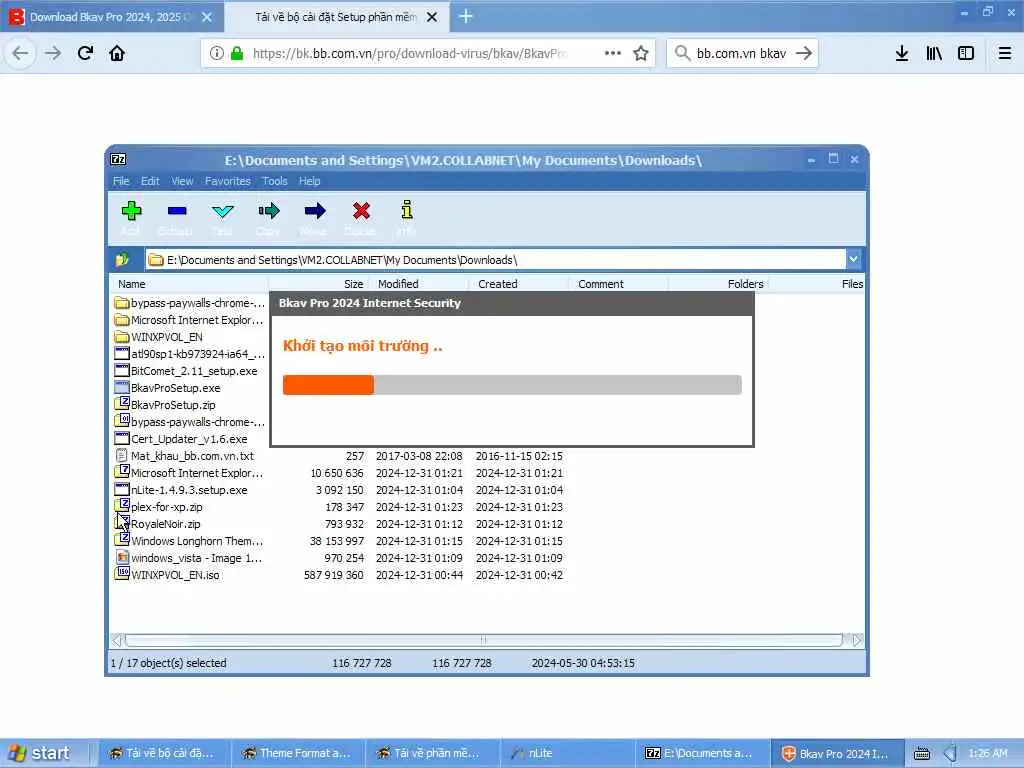Screen dimensions: 1024x768
Task: Switch to Bkav Pro 2024 taskbar button
Action: point(837,753)
